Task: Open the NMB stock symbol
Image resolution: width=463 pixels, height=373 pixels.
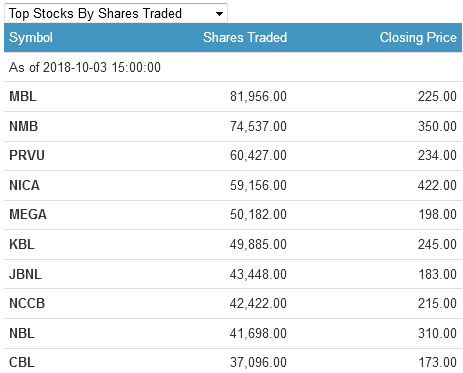Action: [23, 126]
